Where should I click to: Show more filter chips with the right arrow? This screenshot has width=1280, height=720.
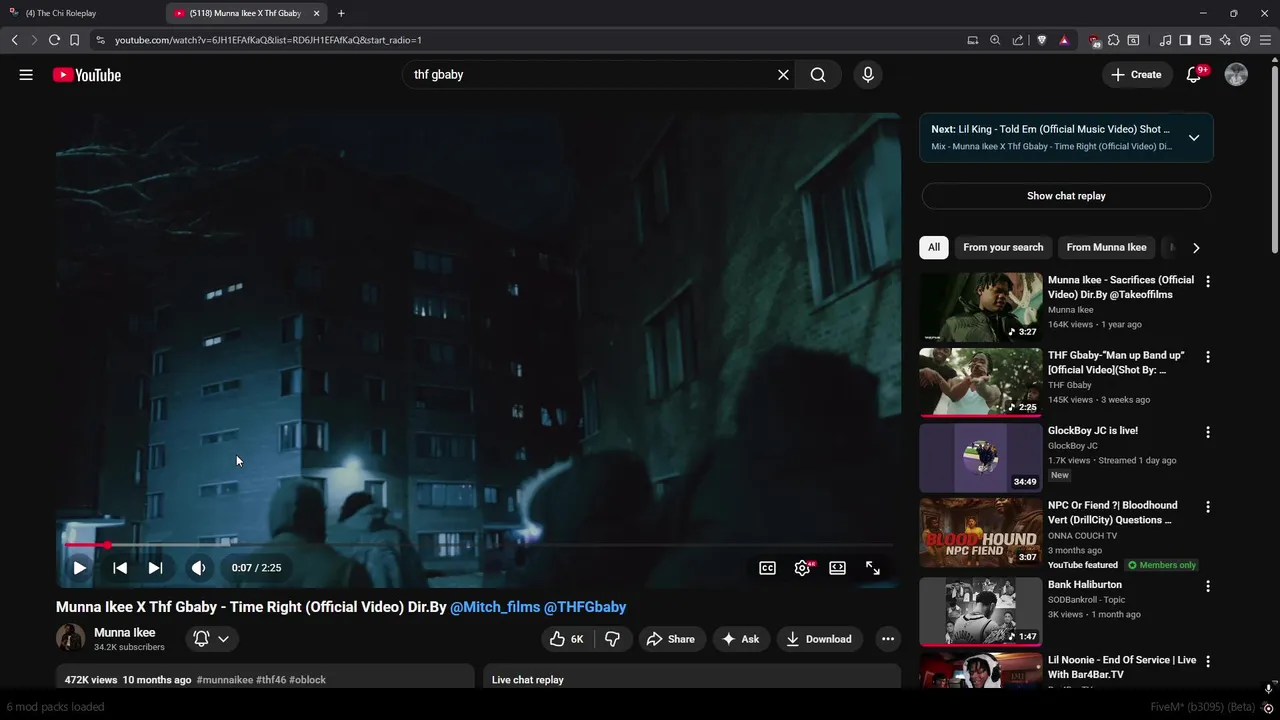(1196, 247)
